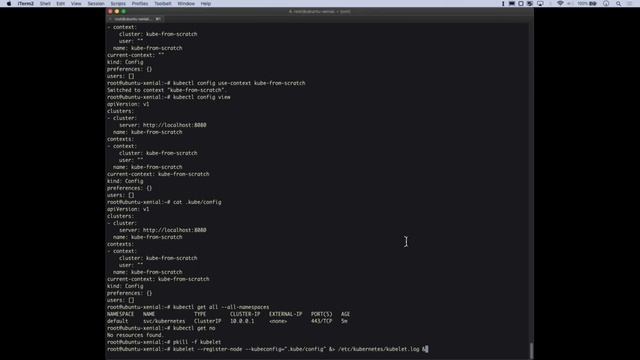This screenshot has width=640, height=360.
Task: Open the iTerm2 application menu
Action: [25, 4]
